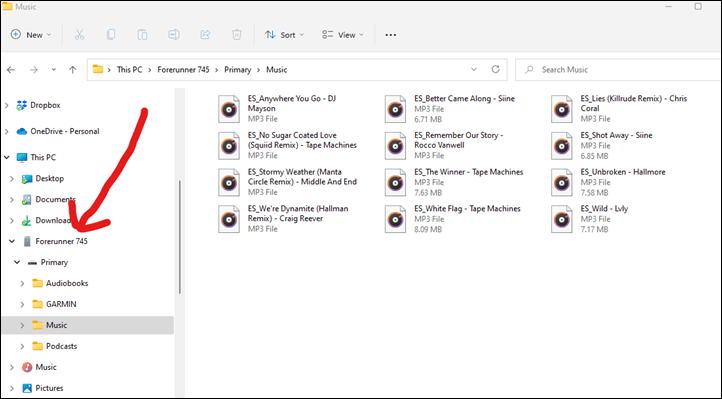The height and width of the screenshot is (399, 722).
Task: Select ES_Shot Away file icon
Action: click(x=562, y=146)
